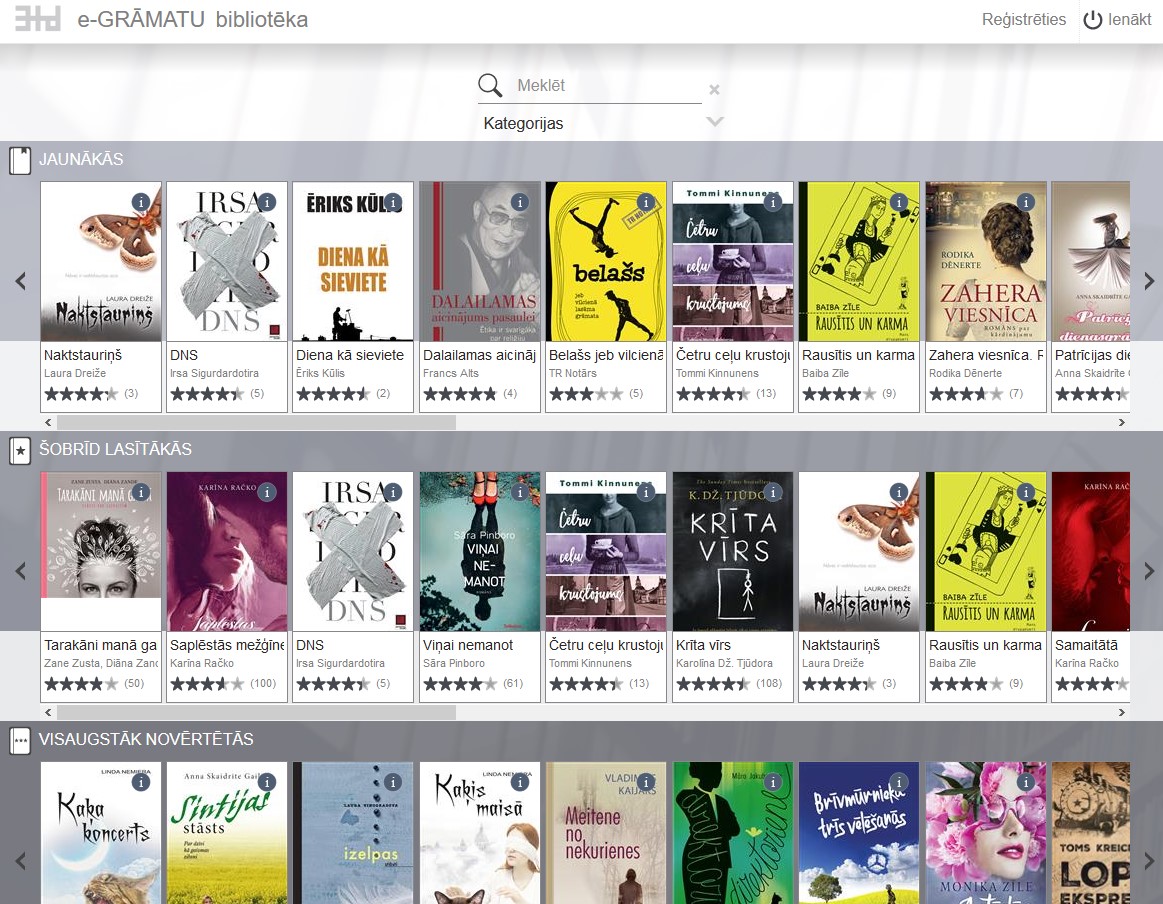
Task: Click the Tarakāni manā galvā title text
Action: (x=100, y=645)
